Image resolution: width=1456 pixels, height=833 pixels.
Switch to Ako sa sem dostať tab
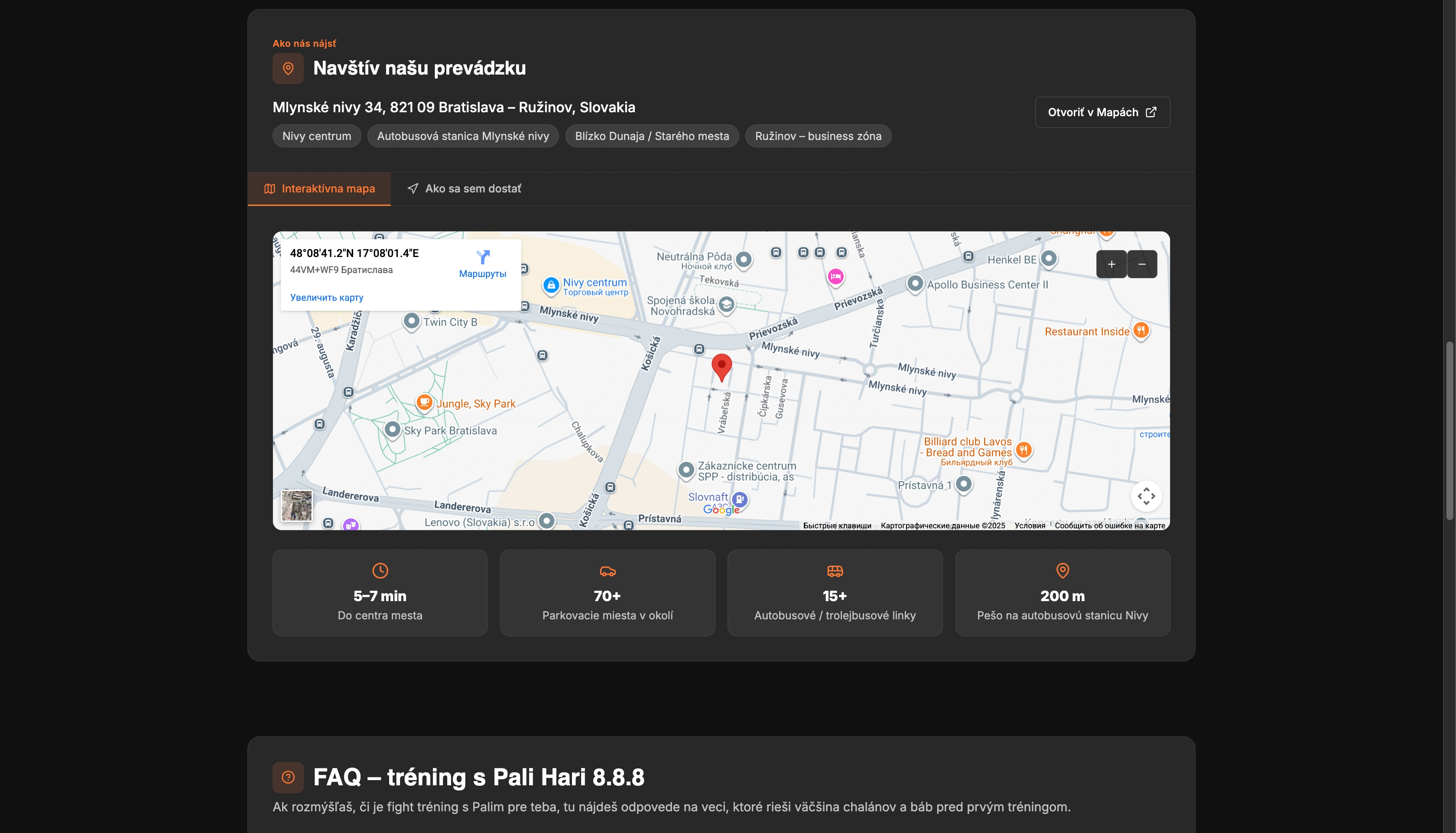tap(464, 189)
